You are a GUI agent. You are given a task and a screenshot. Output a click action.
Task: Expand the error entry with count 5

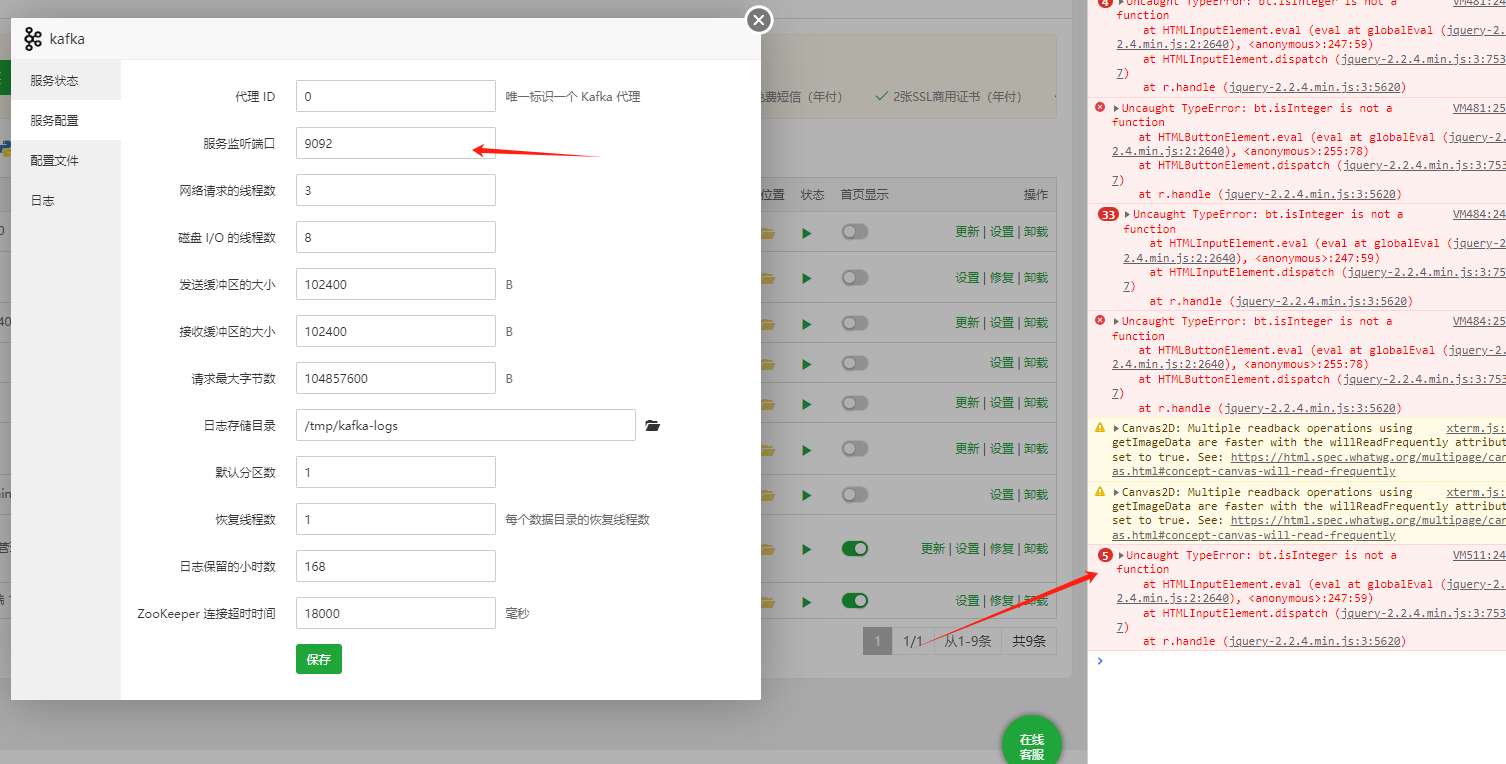1122,555
